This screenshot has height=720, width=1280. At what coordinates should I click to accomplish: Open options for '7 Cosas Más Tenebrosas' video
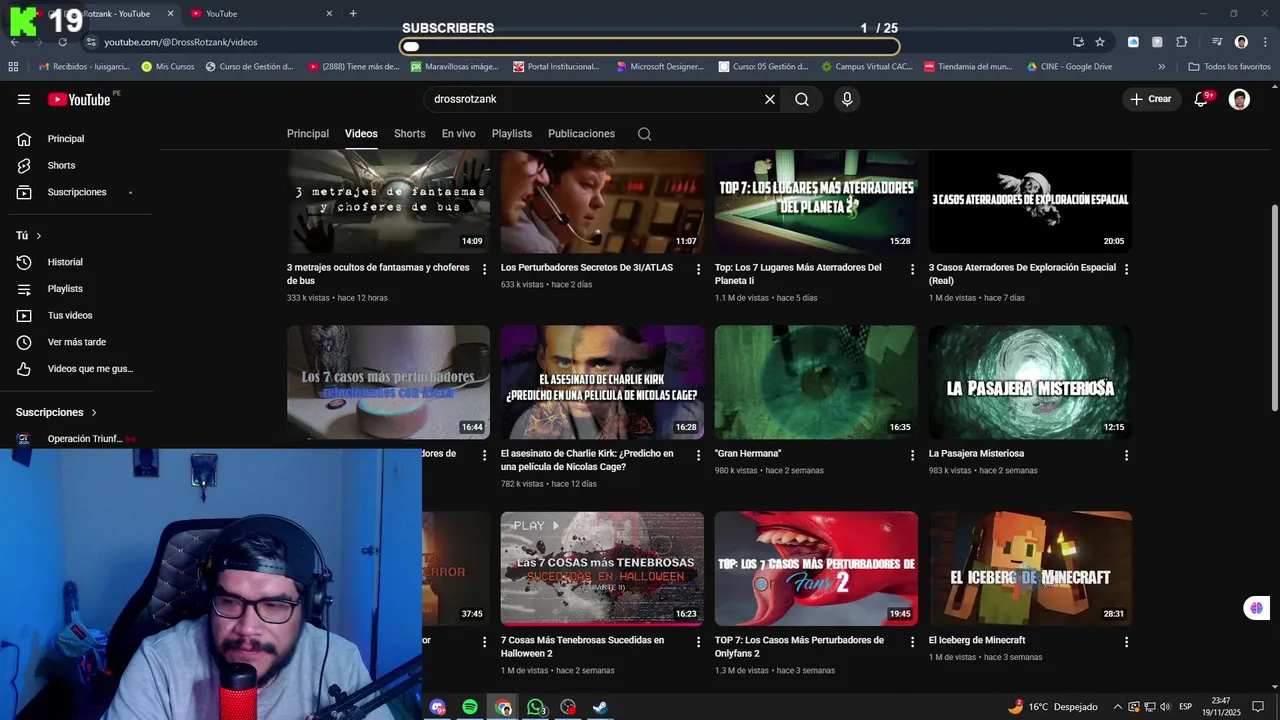tap(699, 642)
